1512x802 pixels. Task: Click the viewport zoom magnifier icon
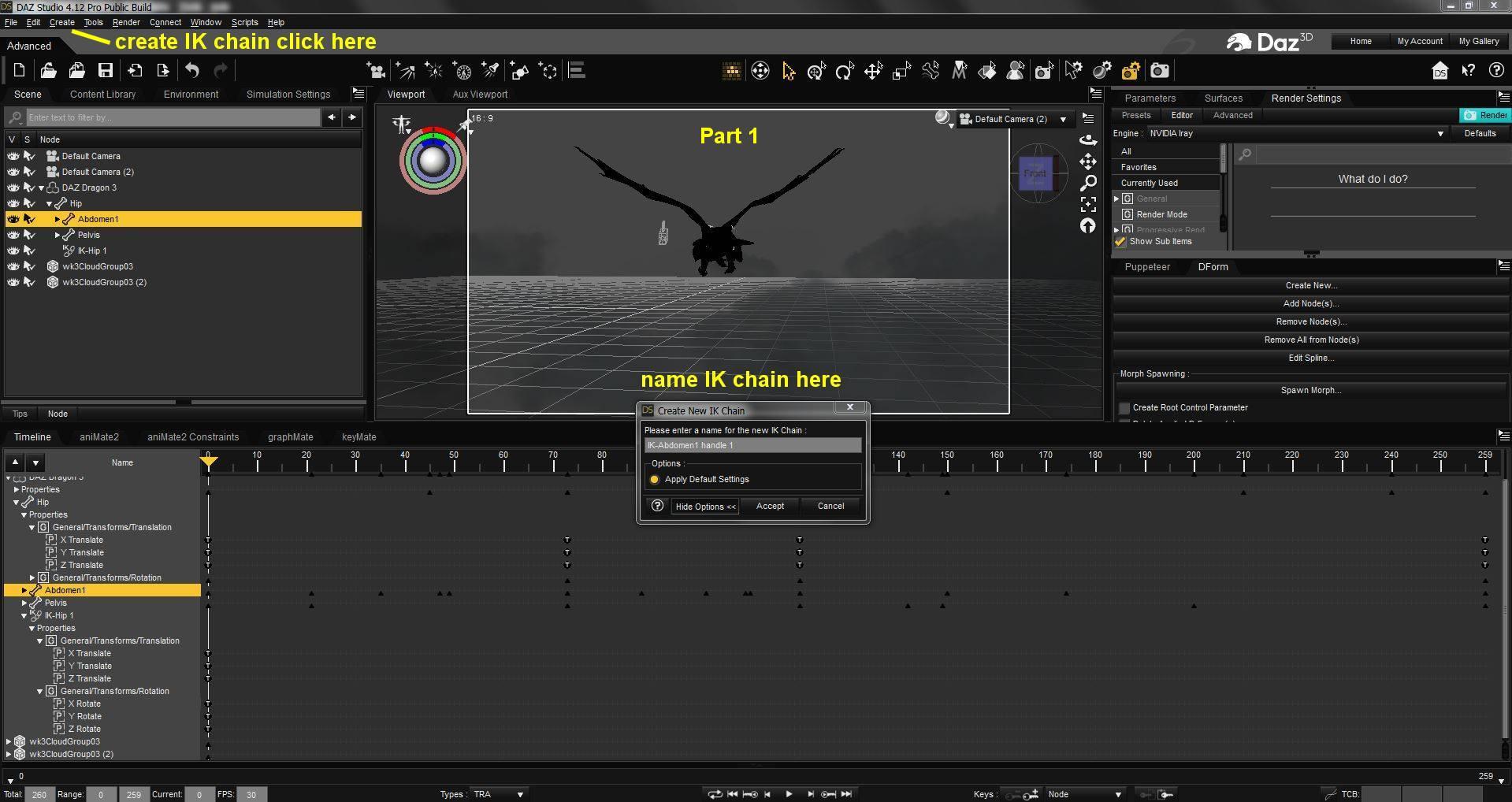click(1088, 183)
